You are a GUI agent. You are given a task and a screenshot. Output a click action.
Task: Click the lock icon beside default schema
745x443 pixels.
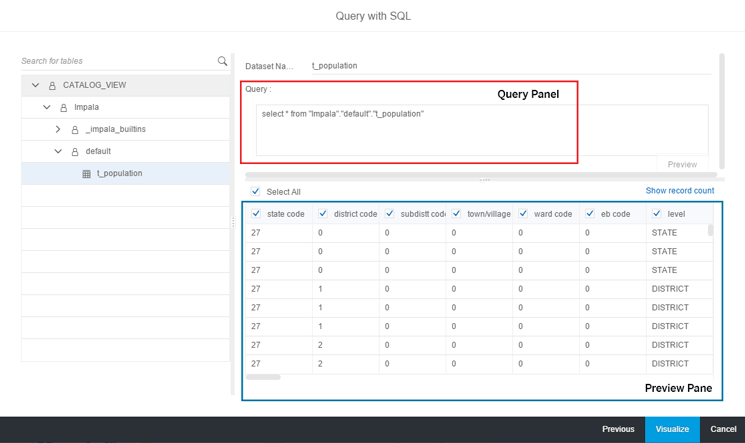point(75,152)
